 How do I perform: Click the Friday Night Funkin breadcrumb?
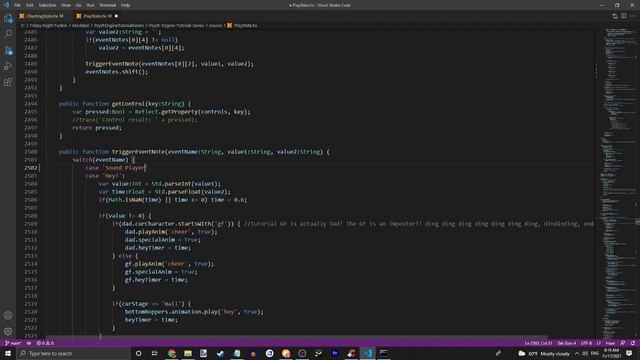point(48,25)
